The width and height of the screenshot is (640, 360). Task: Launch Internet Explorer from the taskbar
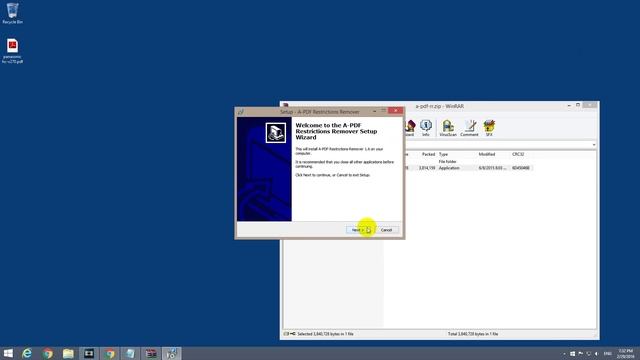click(27, 353)
